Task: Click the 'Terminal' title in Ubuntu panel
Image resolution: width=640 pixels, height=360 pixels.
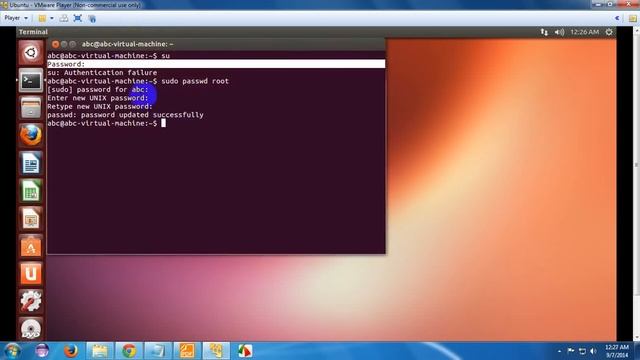Action: pyautogui.click(x=33, y=32)
